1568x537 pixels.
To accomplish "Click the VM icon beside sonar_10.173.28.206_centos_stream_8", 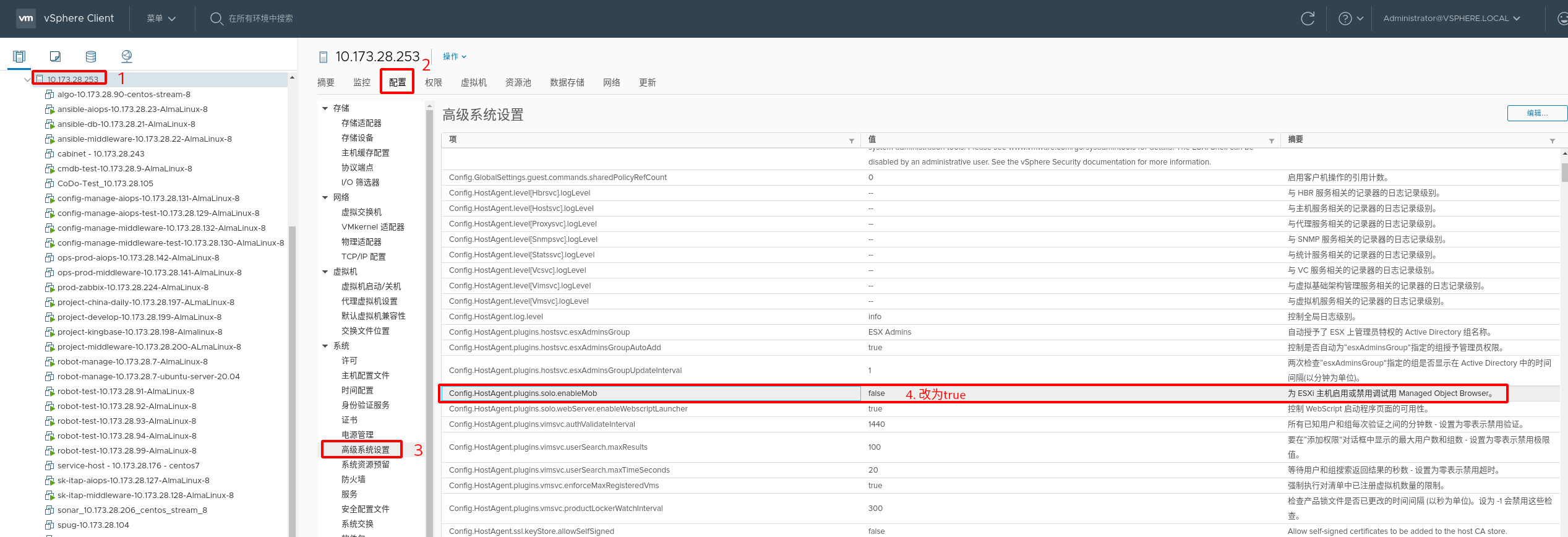I will 49,510.
